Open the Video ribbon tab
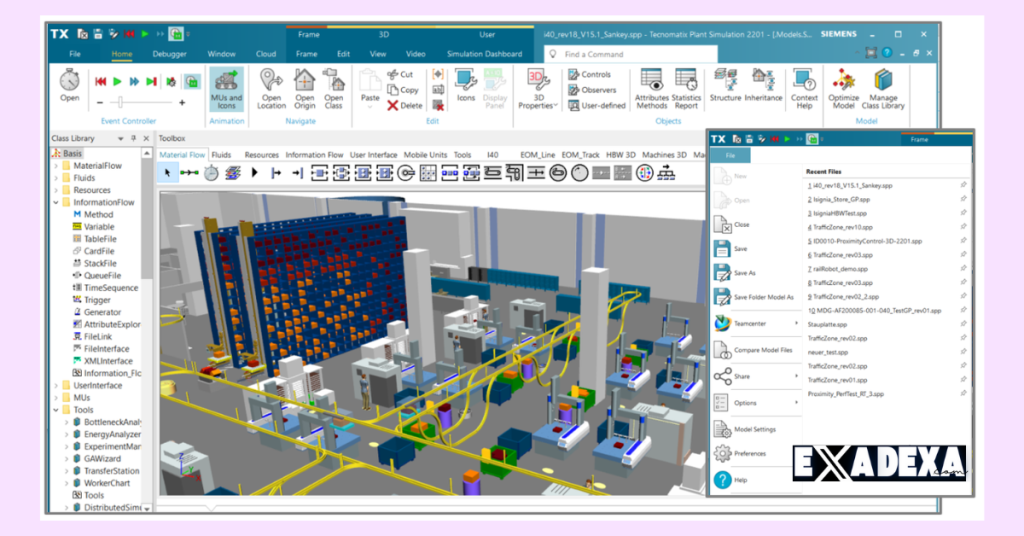 (415, 54)
